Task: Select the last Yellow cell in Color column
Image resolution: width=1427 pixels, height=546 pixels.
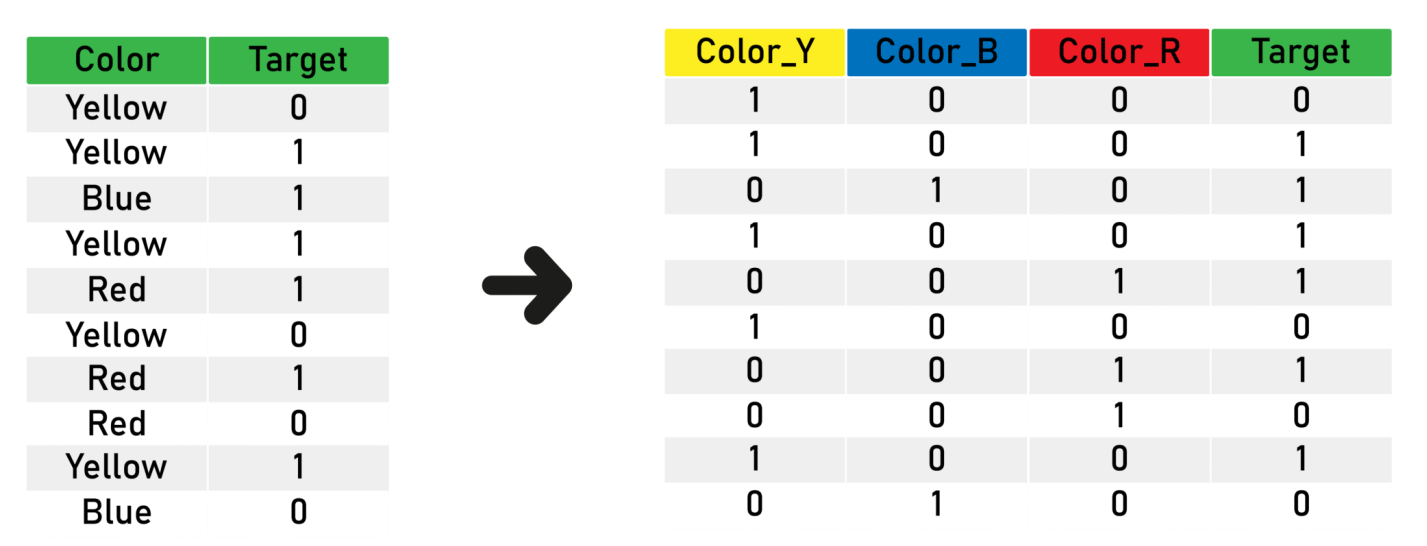Action: coord(117,467)
